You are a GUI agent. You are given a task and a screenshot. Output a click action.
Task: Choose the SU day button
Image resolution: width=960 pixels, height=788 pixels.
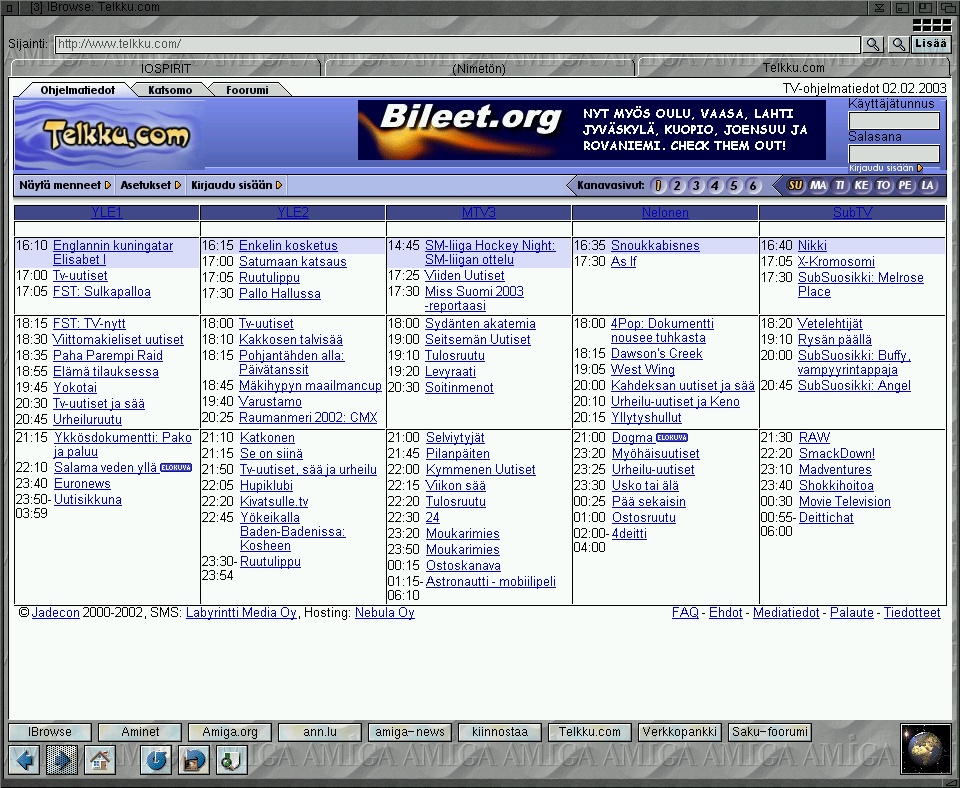pos(795,186)
